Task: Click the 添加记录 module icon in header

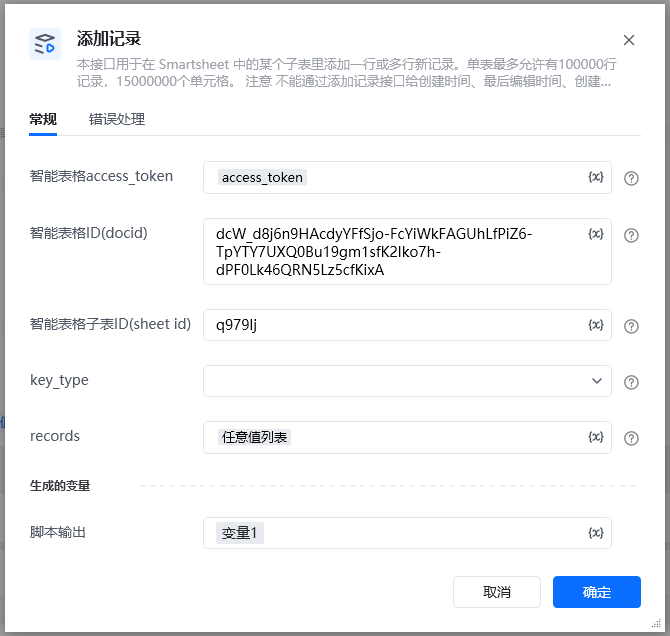Action: [x=45, y=44]
